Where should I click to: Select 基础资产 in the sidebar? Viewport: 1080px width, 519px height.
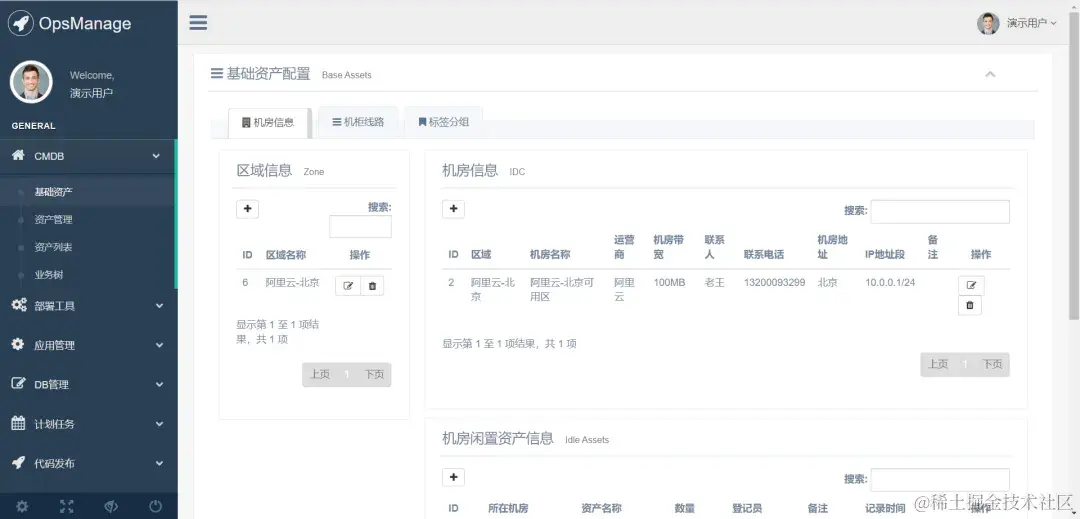click(x=54, y=192)
